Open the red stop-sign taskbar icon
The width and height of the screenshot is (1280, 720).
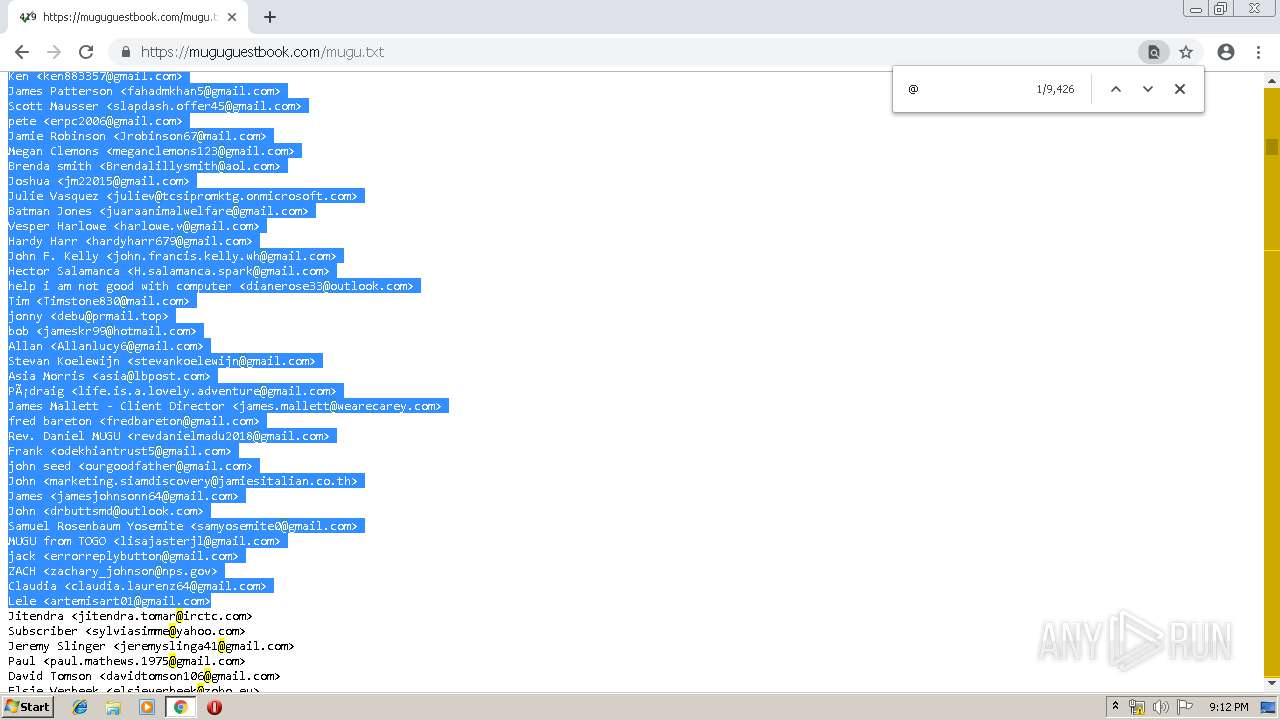tap(214, 707)
